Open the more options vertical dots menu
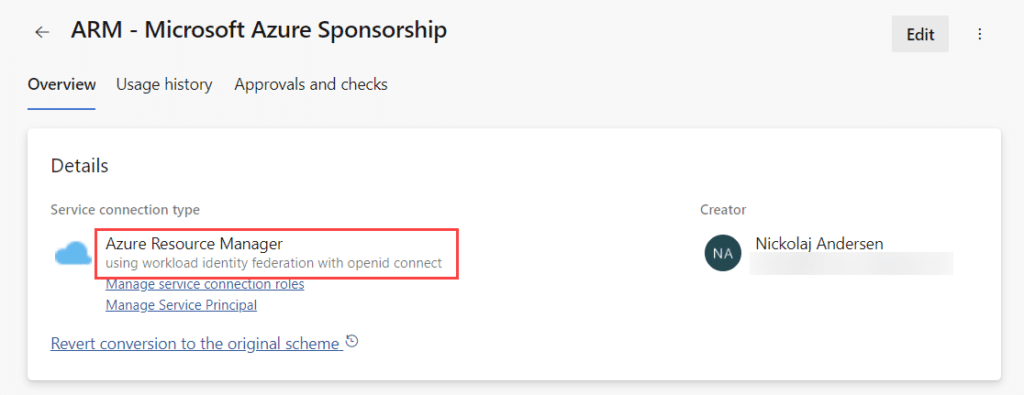 pyautogui.click(x=980, y=34)
